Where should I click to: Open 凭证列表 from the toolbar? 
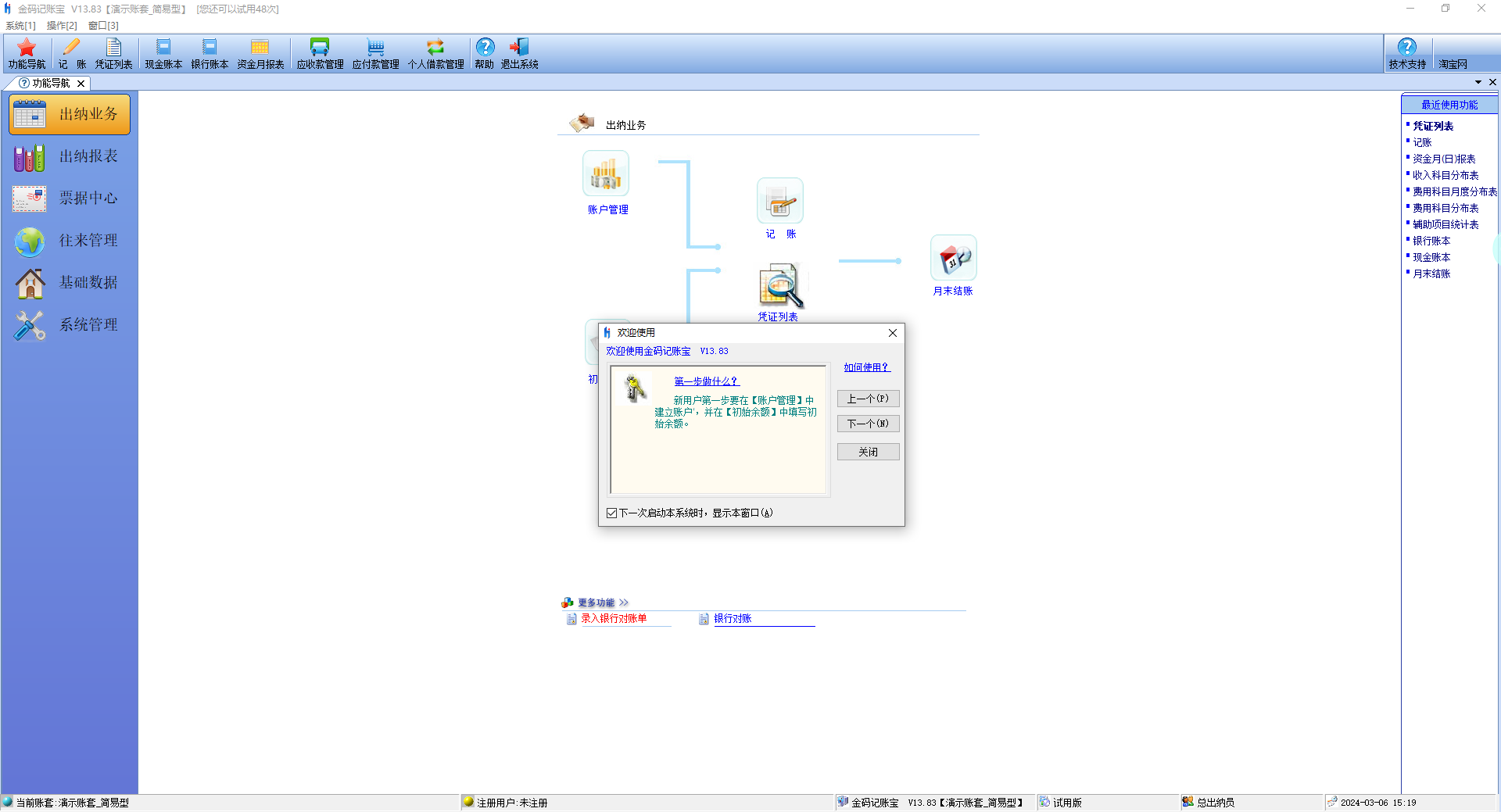click(x=114, y=54)
